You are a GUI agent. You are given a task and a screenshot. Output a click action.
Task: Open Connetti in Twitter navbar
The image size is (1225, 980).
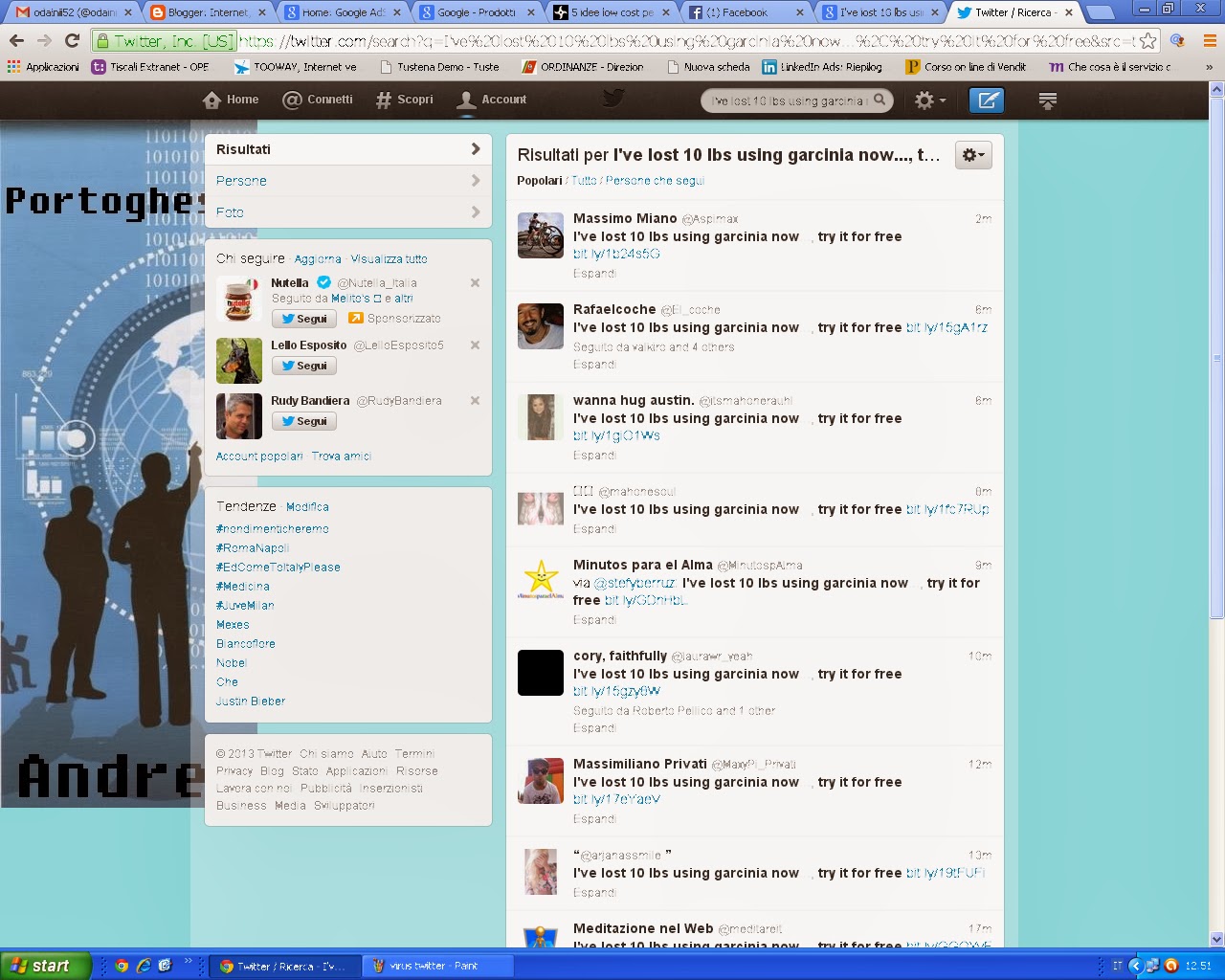tap(318, 100)
